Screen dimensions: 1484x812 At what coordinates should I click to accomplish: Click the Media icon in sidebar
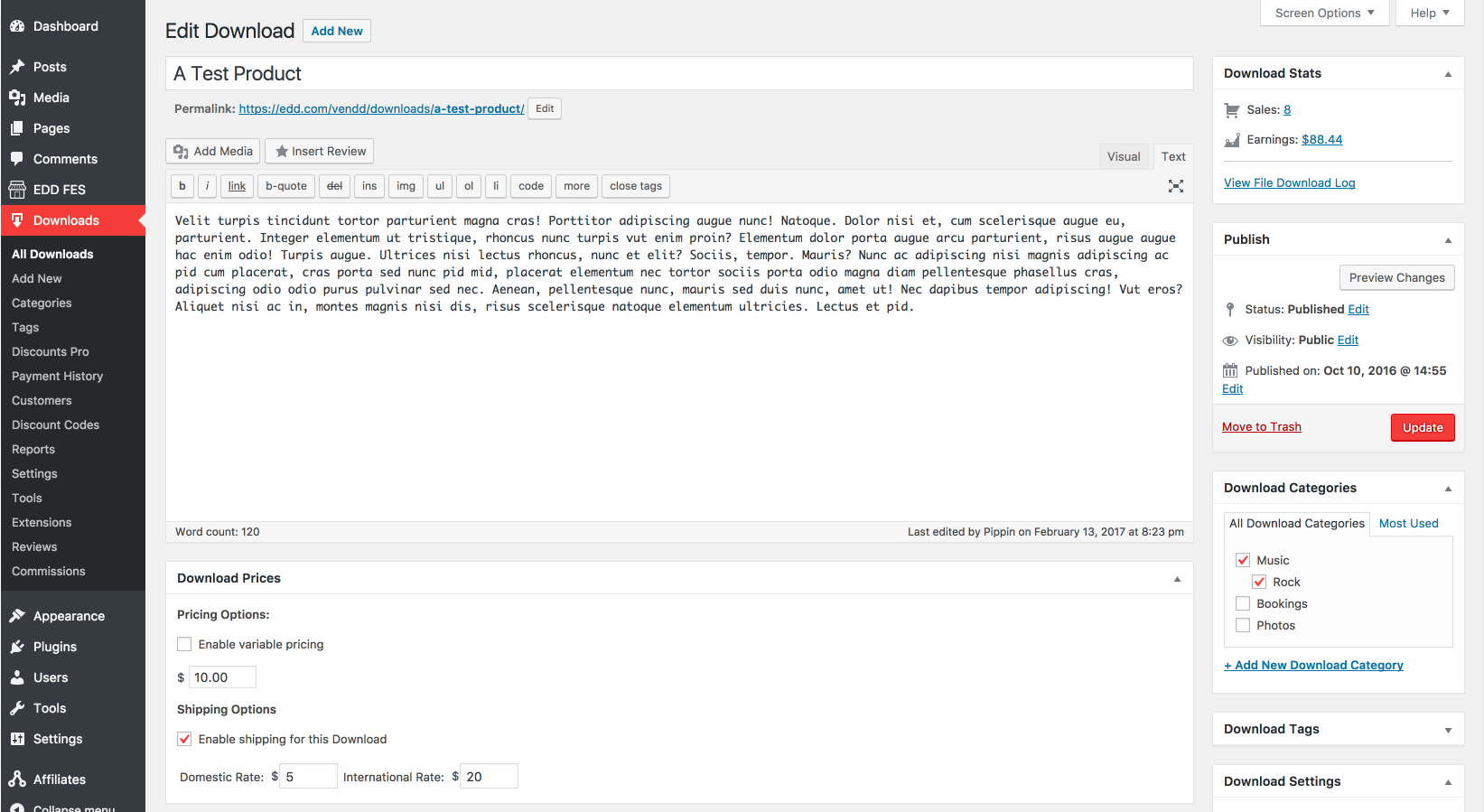[x=17, y=98]
